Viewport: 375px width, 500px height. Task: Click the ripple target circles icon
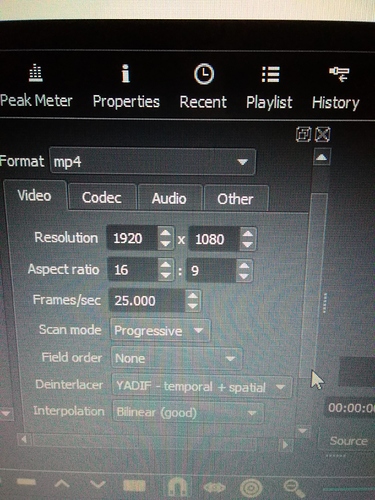(x=251, y=488)
